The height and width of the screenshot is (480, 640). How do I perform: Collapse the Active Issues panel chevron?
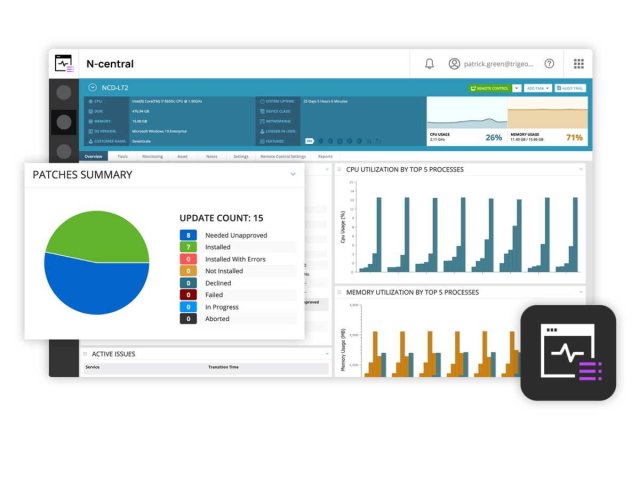coord(327,354)
